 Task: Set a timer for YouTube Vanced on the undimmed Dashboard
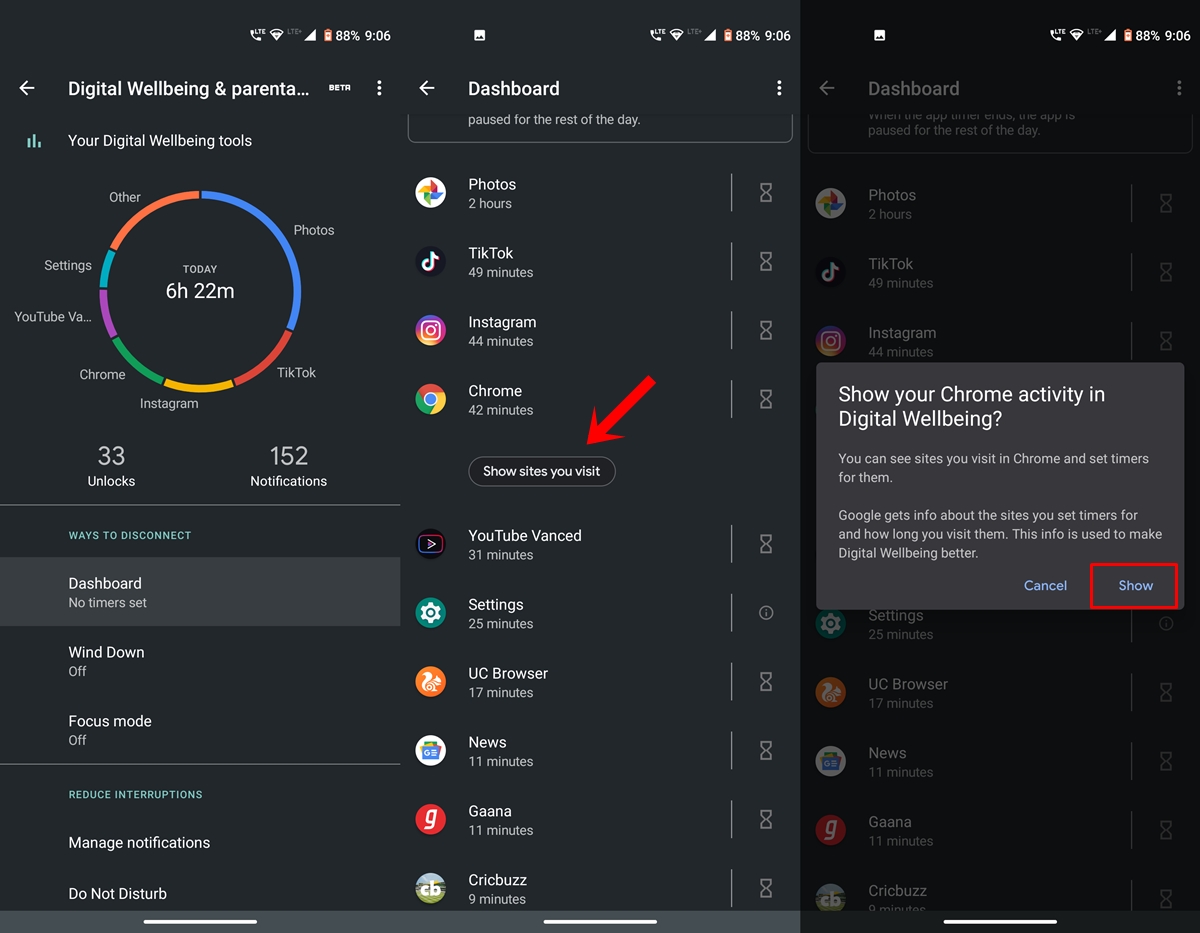click(766, 544)
